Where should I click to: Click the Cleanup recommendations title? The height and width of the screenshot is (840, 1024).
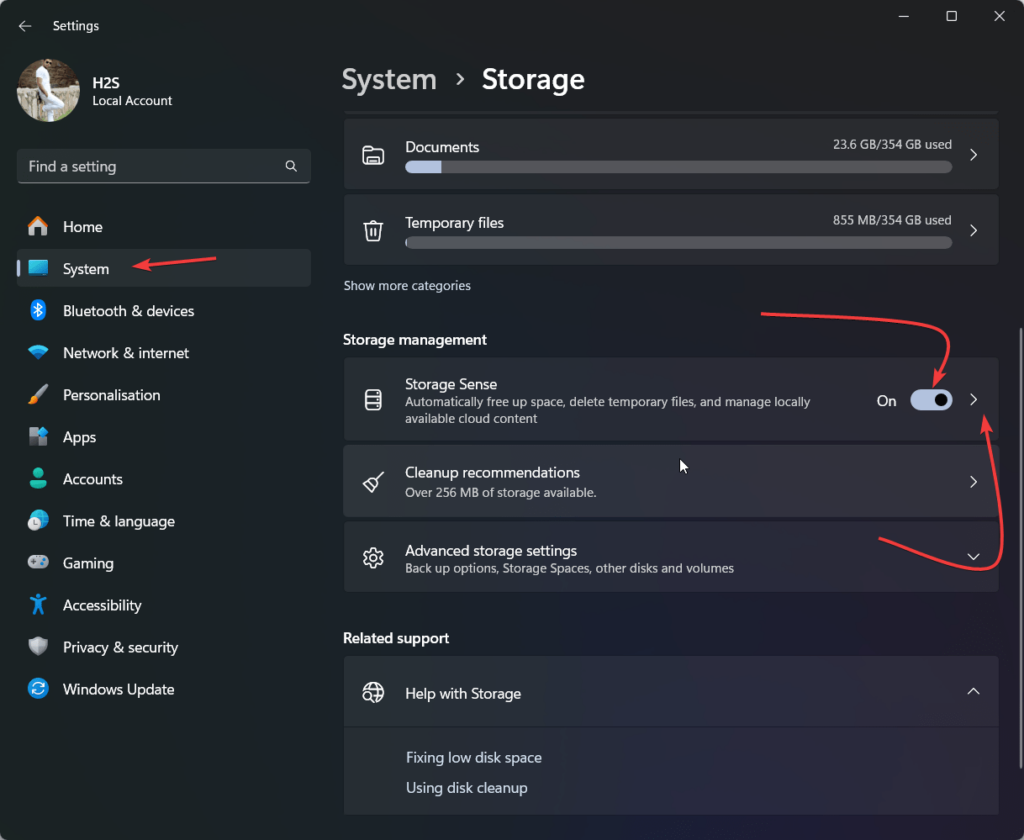click(x=492, y=472)
